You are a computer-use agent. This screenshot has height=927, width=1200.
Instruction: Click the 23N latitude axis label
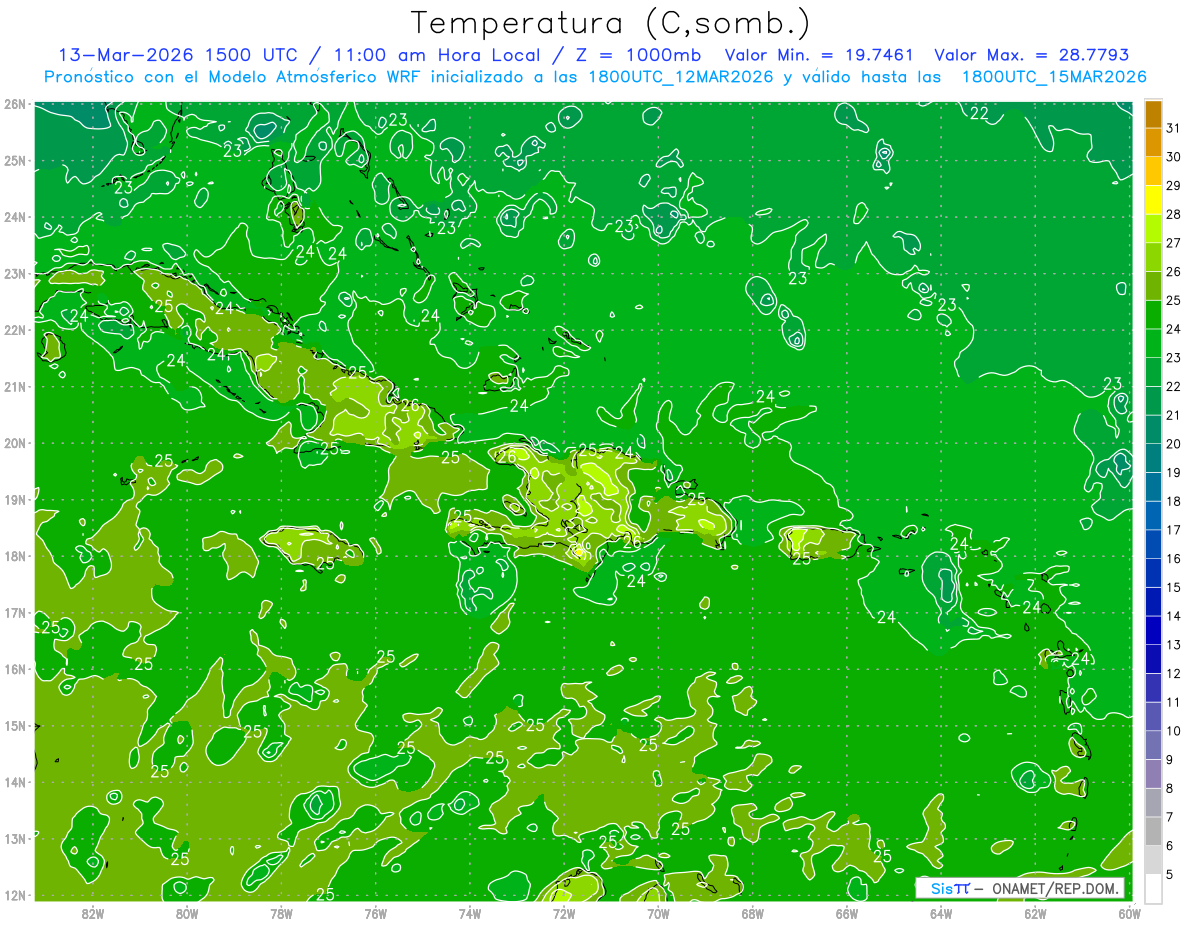14,273
